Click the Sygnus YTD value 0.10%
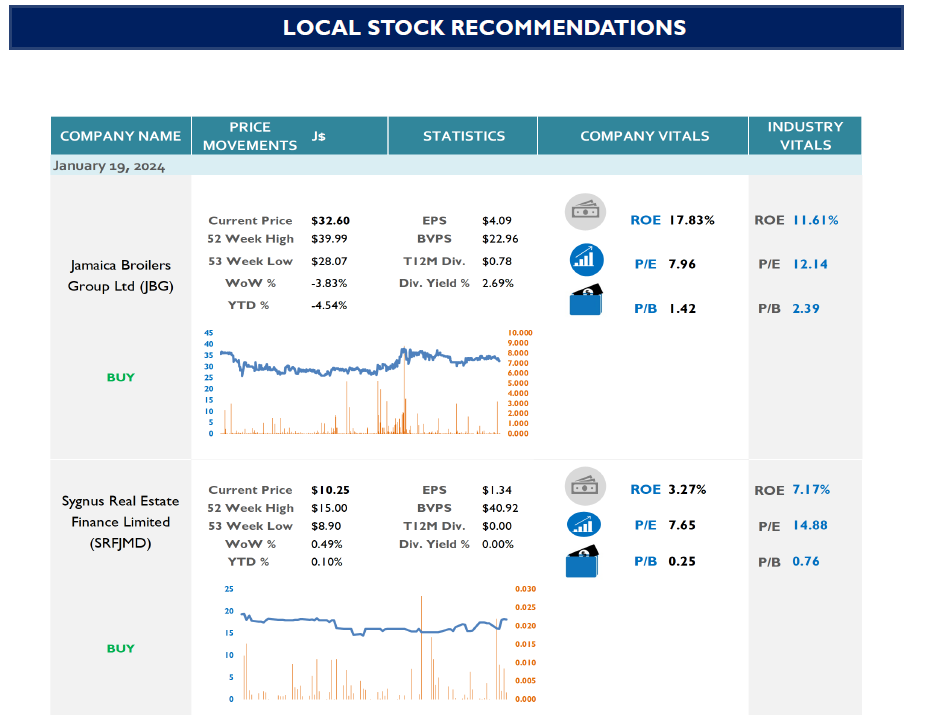 point(327,561)
